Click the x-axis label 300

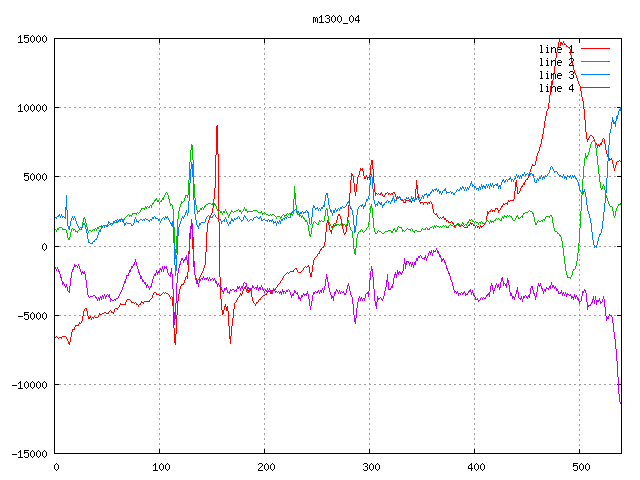coord(370,467)
